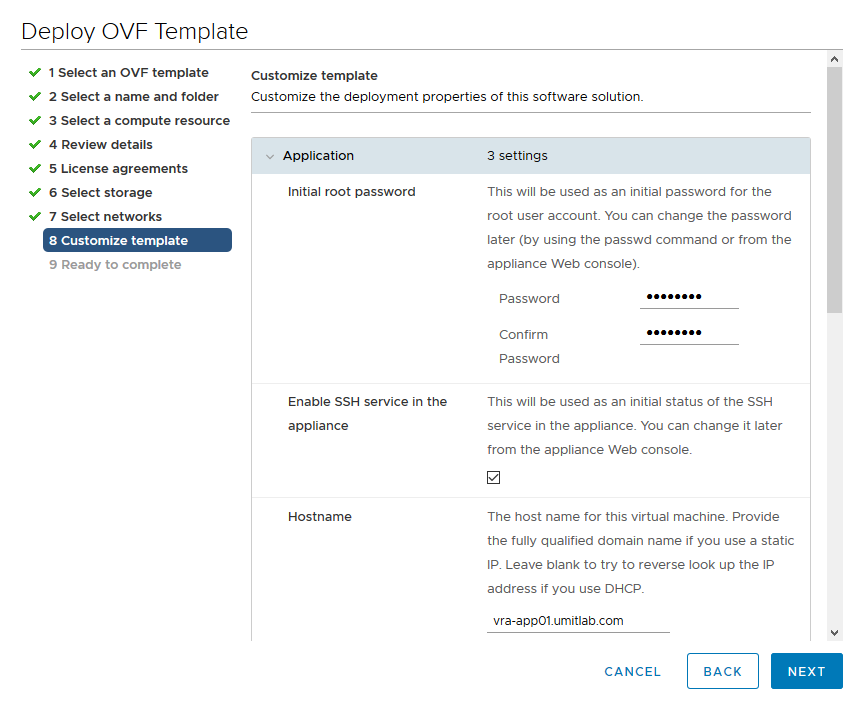
Task: Click the scrollbar down arrow
Action: click(835, 633)
